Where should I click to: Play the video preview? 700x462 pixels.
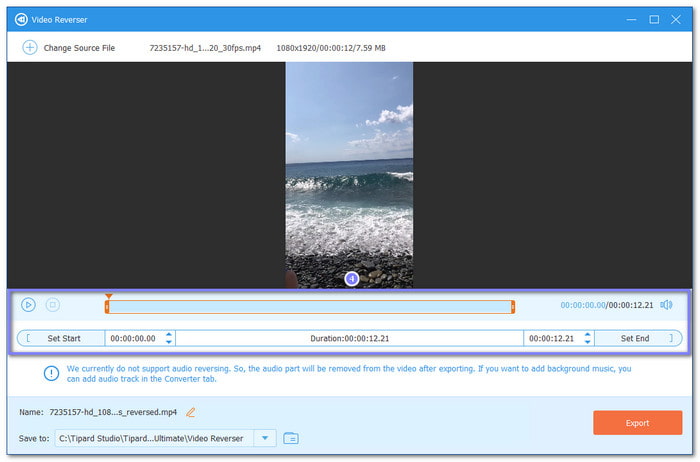click(29, 305)
